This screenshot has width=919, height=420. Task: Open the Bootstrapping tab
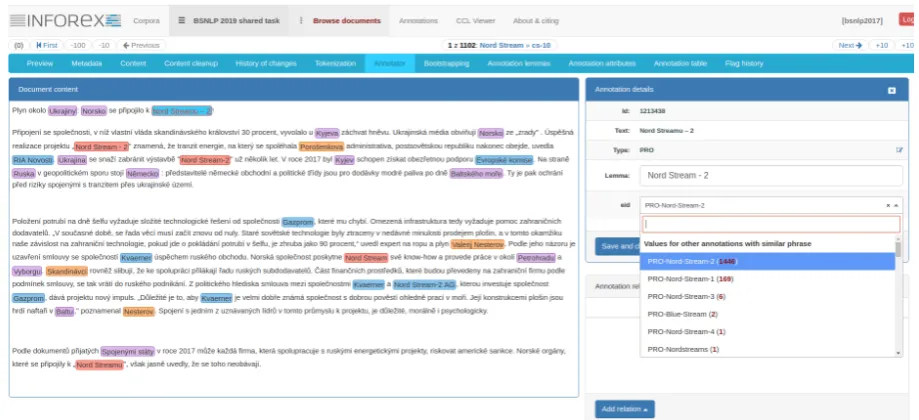446,63
